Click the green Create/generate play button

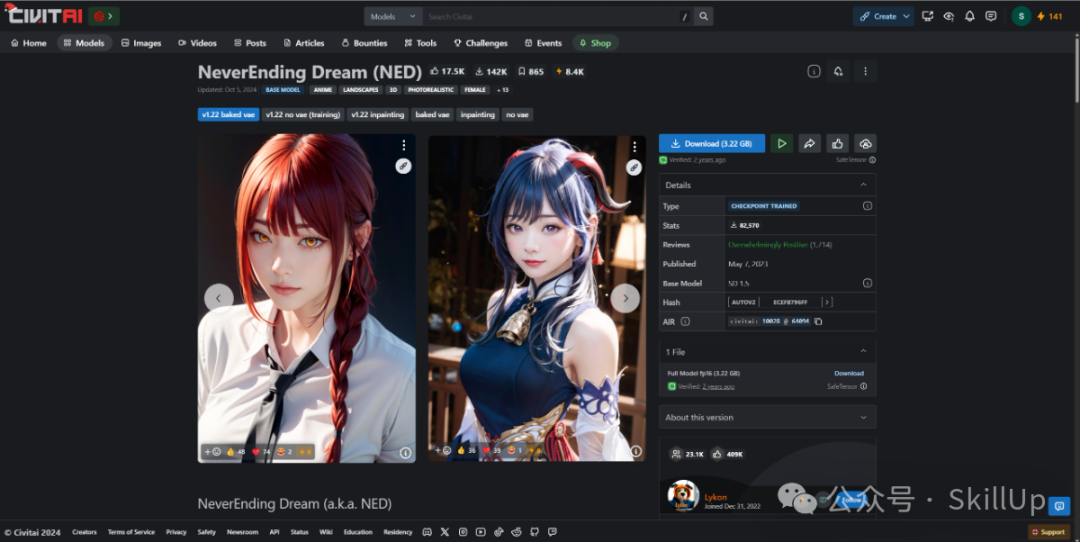point(781,143)
